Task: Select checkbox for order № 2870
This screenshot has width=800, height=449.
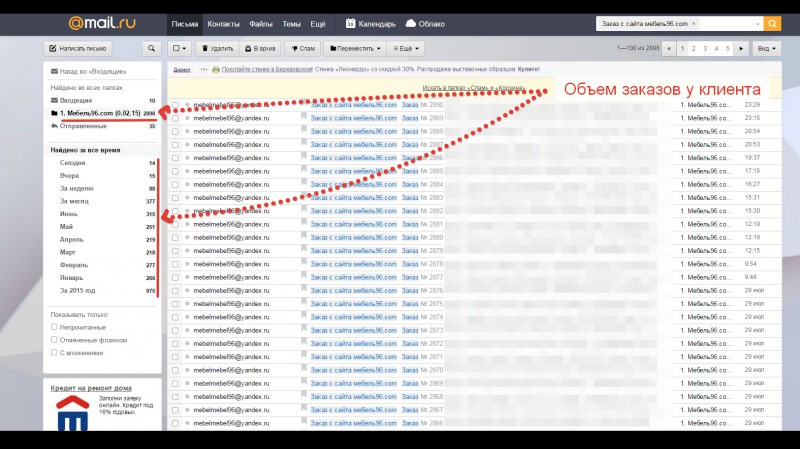Action: pyautogui.click(x=175, y=370)
